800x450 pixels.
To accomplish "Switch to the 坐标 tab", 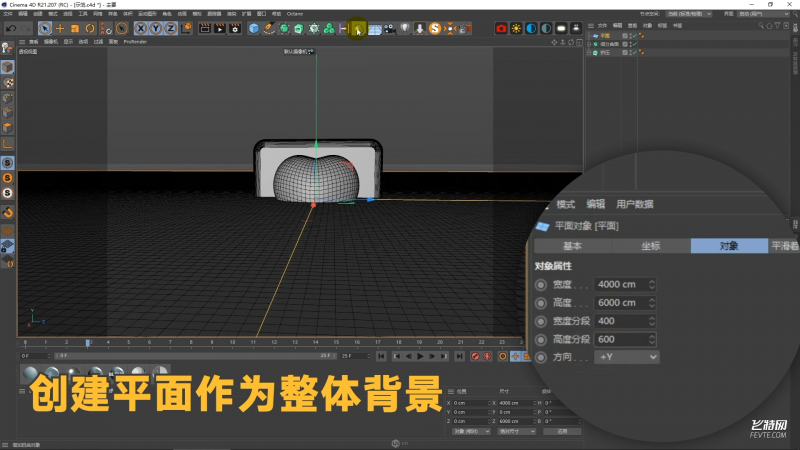I will coord(651,246).
